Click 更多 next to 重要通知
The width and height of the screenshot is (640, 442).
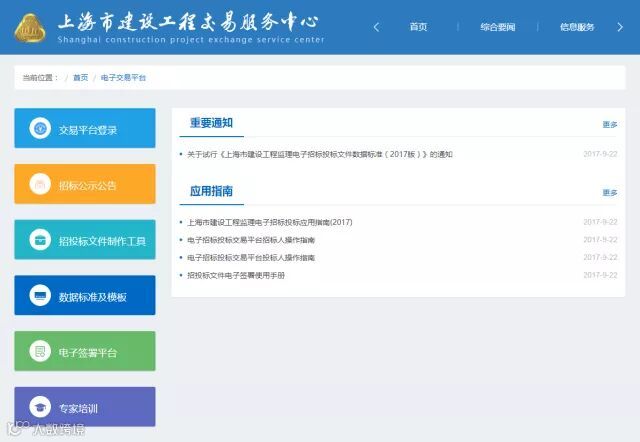[610, 124]
